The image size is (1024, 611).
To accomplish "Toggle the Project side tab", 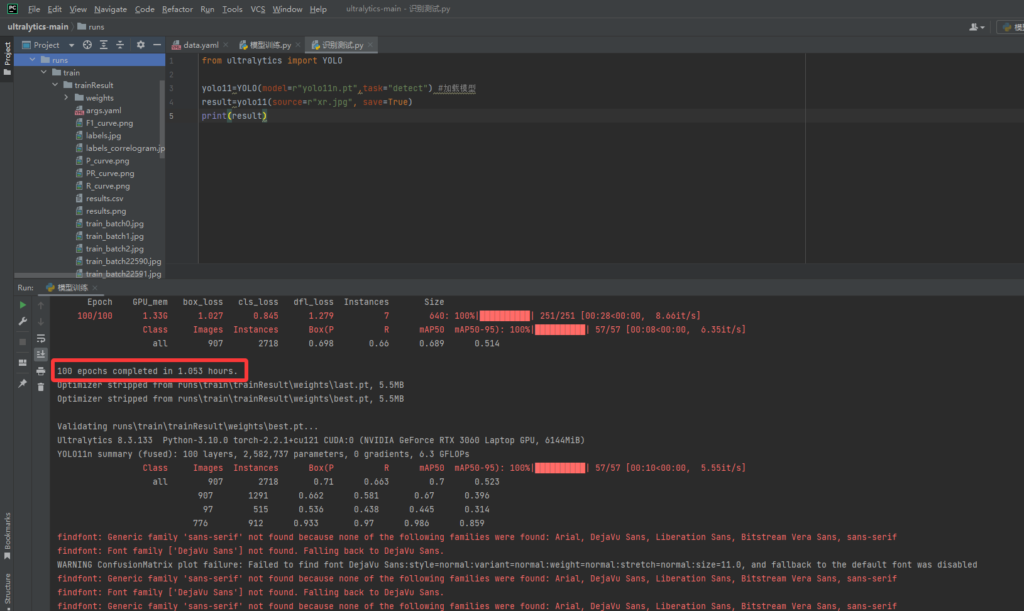I will [x=7, y=58].
